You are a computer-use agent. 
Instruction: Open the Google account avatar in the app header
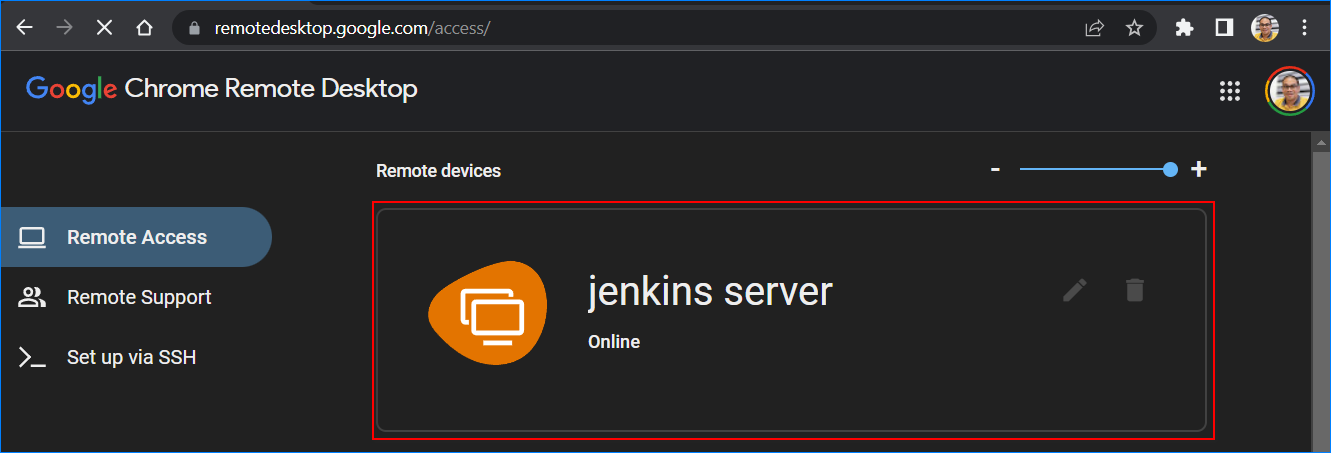[x=1289, y=91]
